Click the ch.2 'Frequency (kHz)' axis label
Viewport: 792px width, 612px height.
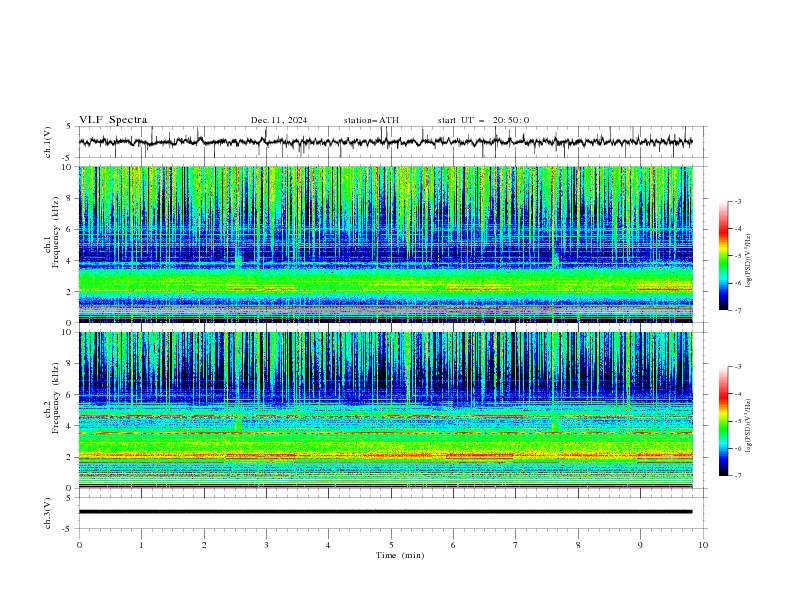tap(56, 398)
